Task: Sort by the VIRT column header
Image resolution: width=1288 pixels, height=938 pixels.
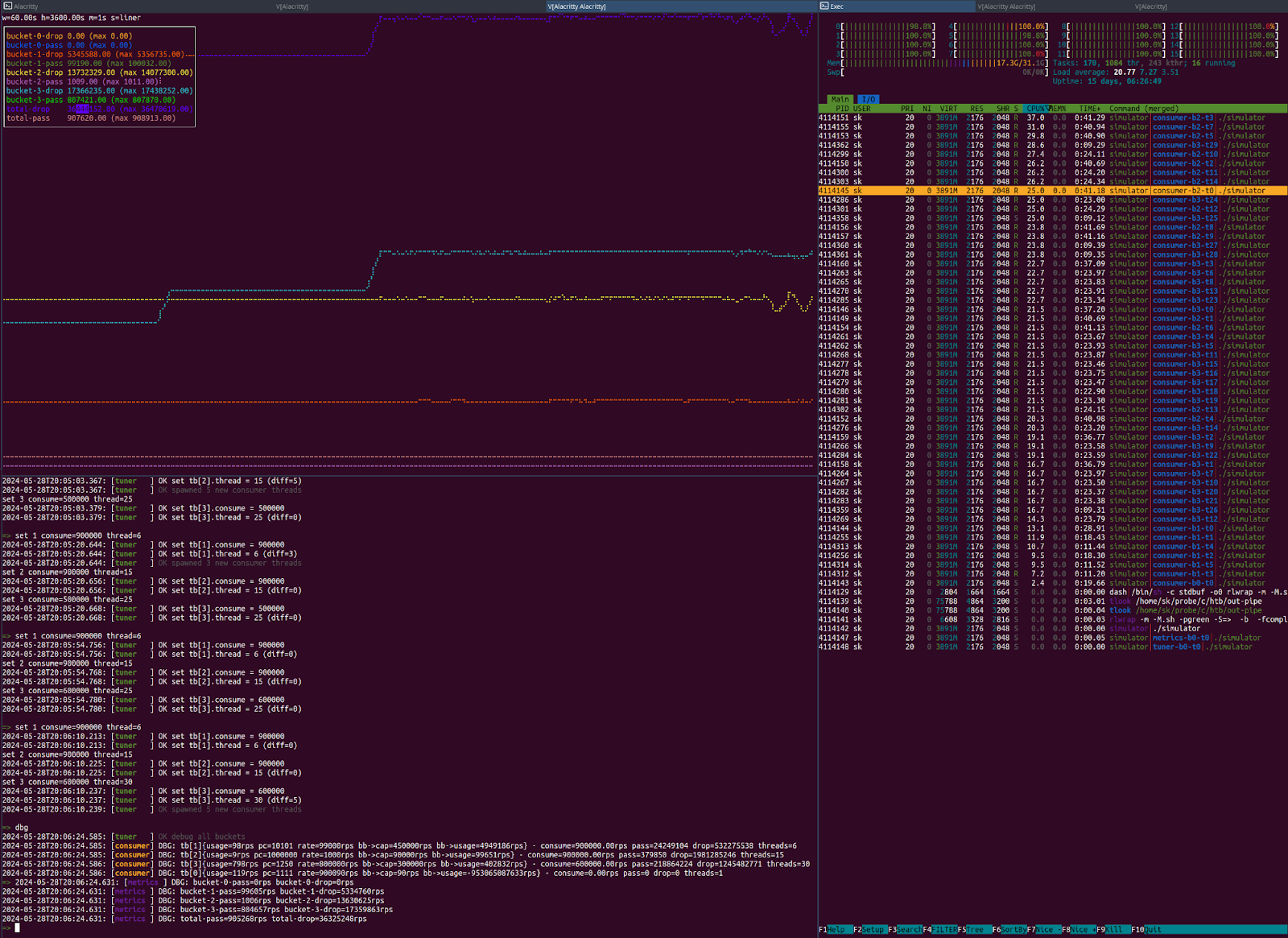Action: [x=948, y=109]
